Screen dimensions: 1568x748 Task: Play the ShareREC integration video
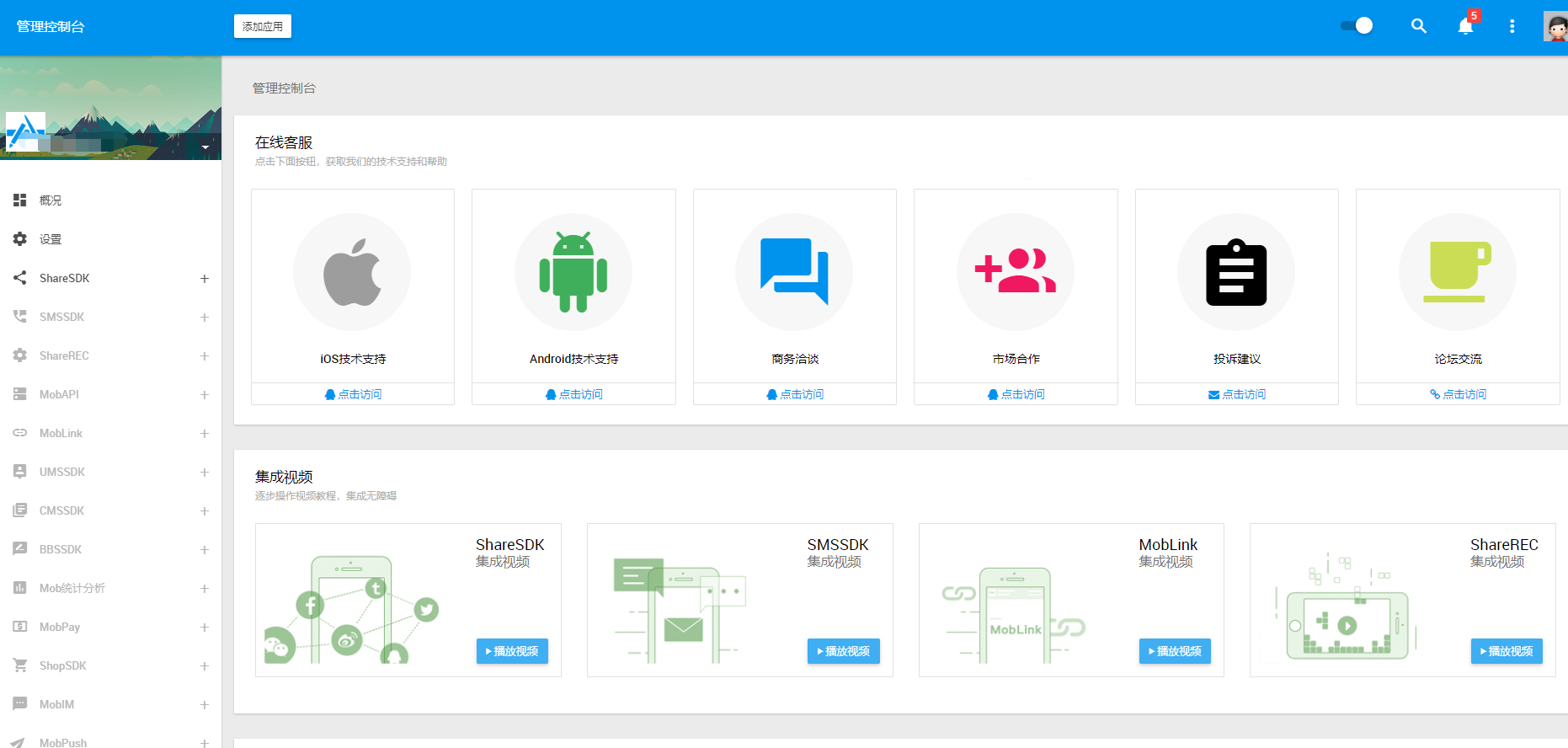(1507, 651)
